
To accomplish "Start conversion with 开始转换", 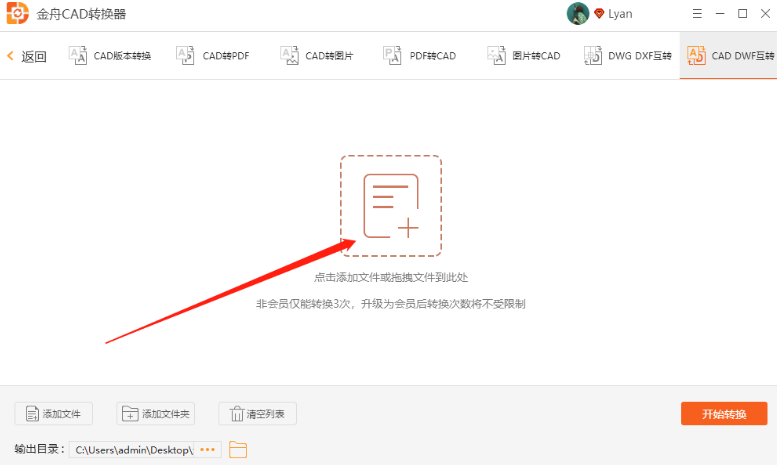I will (724, 413).
